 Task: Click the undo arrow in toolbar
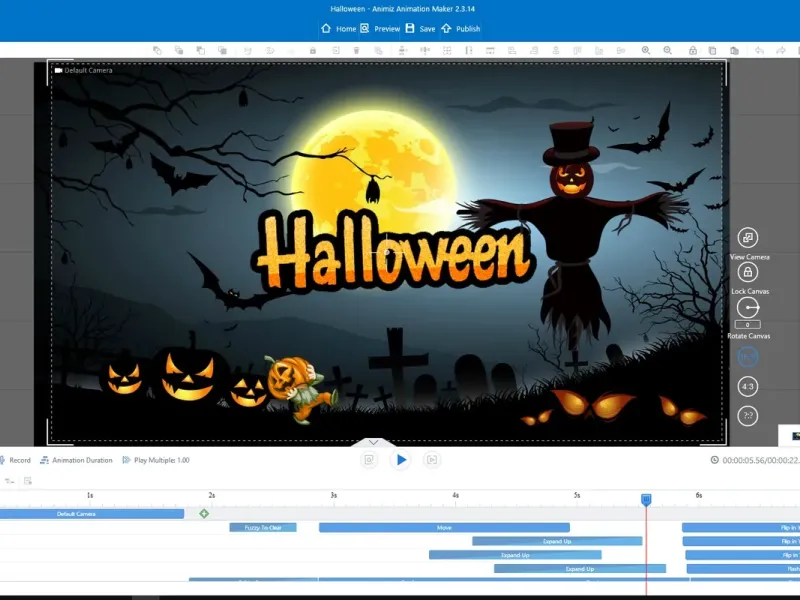pos(759,50)
